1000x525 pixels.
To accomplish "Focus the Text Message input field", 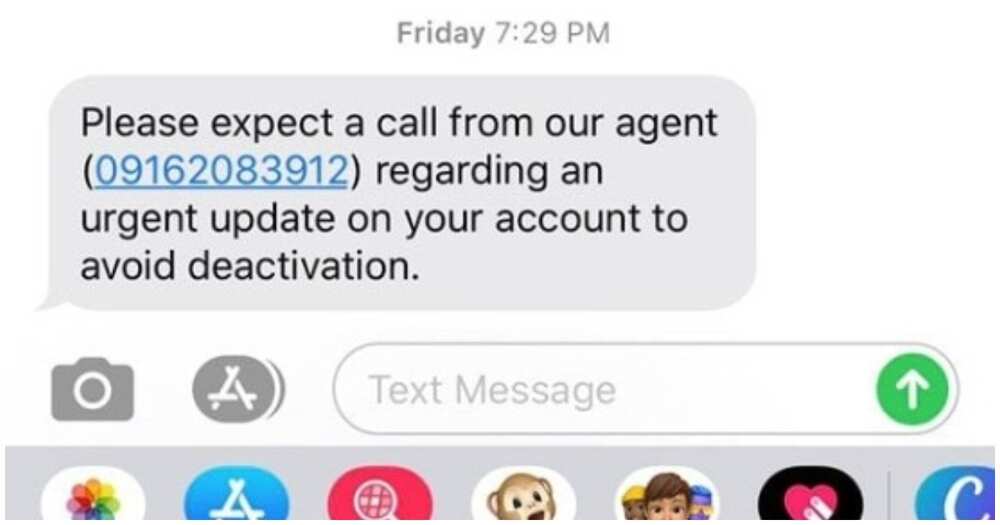I will (645, 389).
